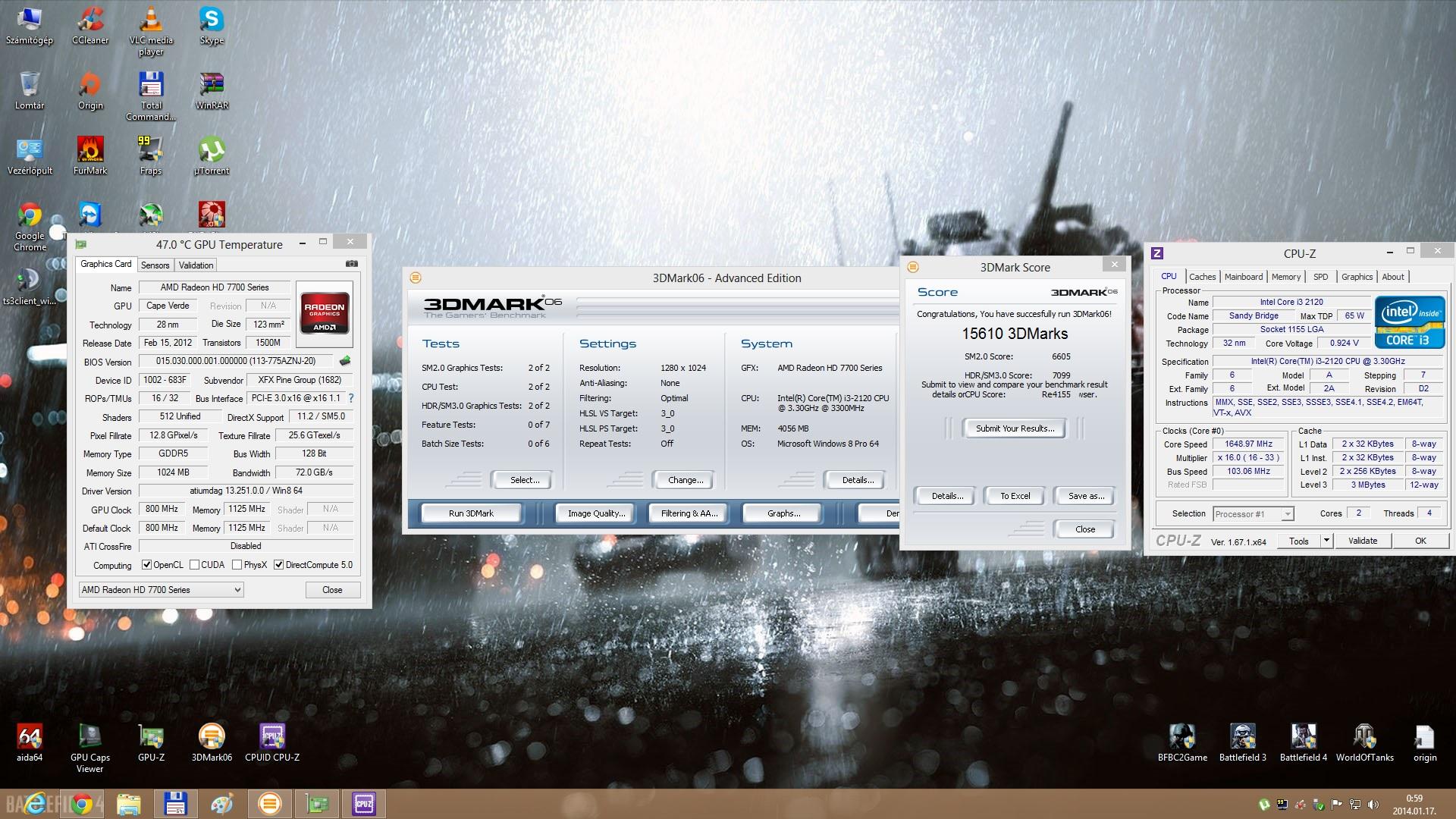Open Skype desktop icon
The height and width of the screenshot is (819, 1456).
click(212, 25)
